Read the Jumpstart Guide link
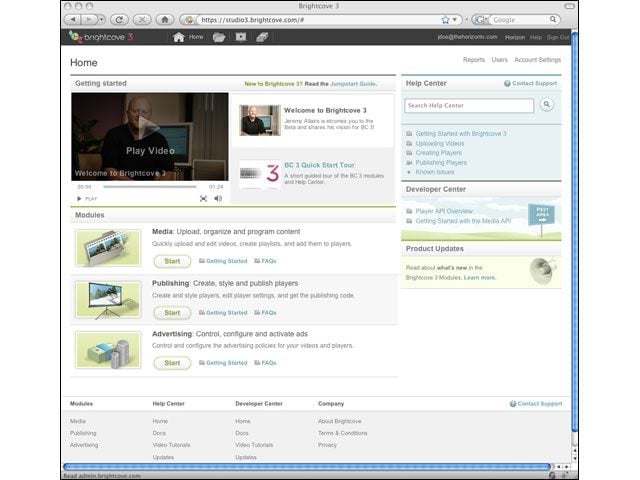 pyautogui.click(x=353, y=84)
